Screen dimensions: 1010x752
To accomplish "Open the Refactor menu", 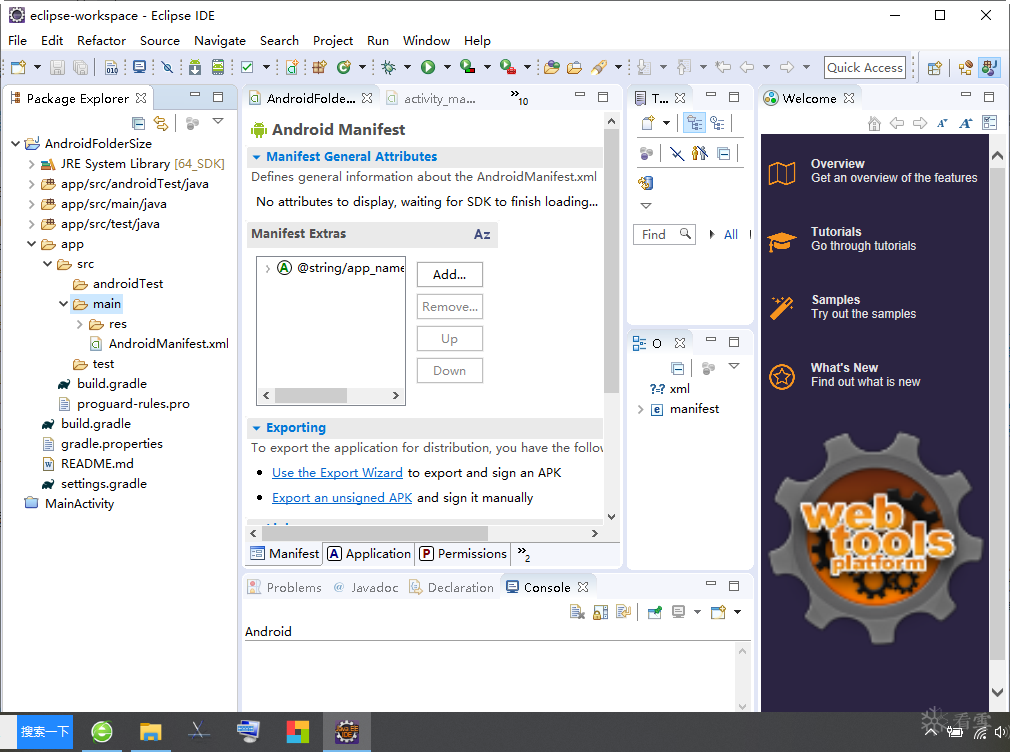I will click(101, 41).
